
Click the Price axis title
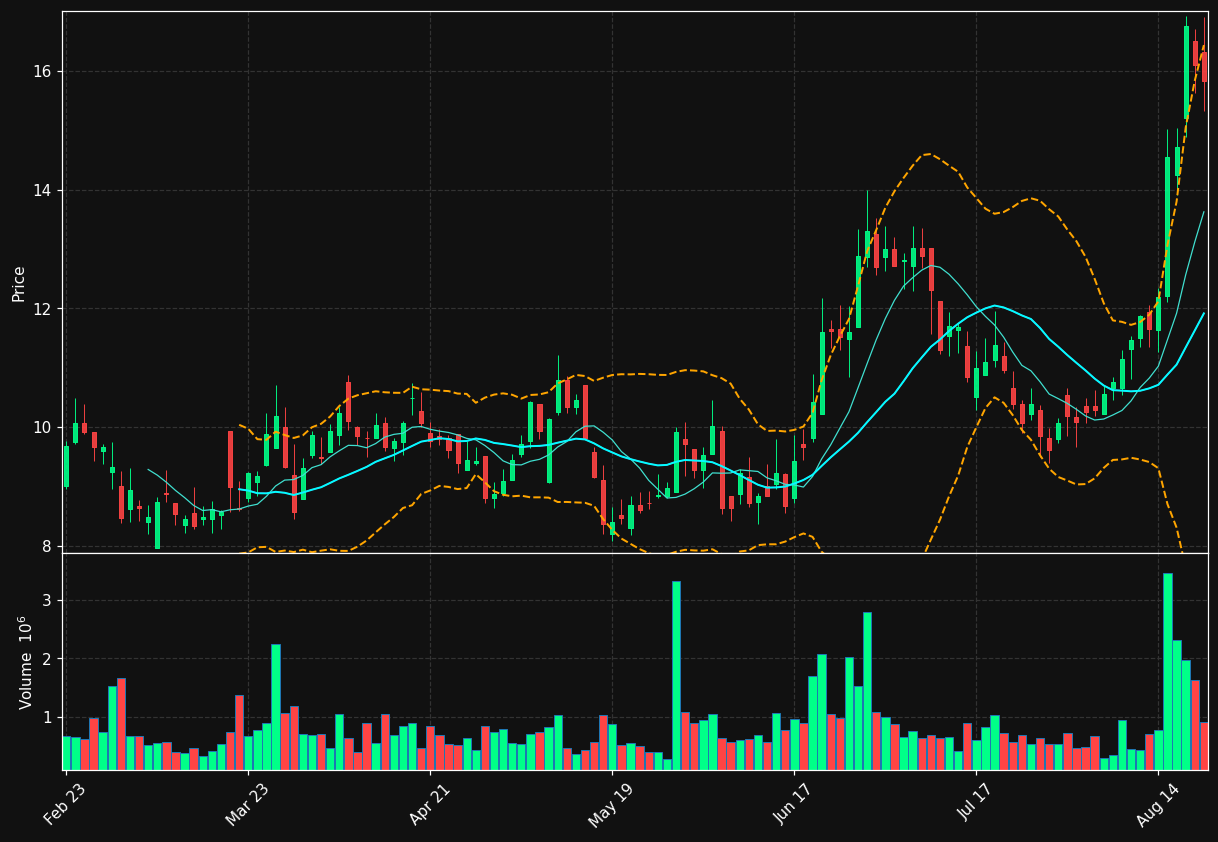(19, 283)
